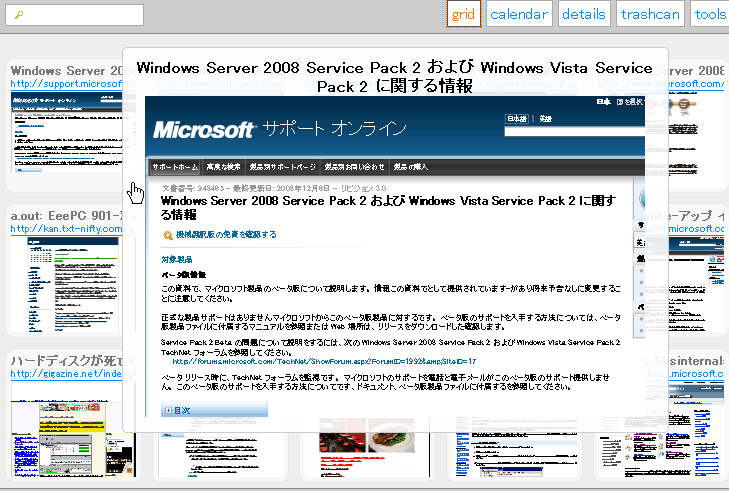Follow the www.microsoft.com link at right
The width and height of the screenshot is (729, 491).
click(661, 84)
